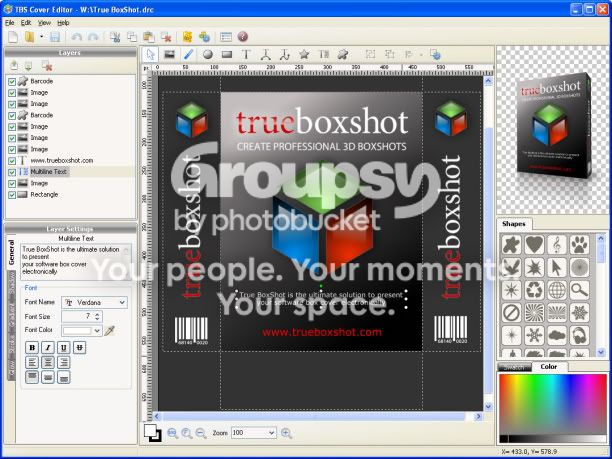
Task: Toggle bold text formatting
Action: (x=32, y=347)
